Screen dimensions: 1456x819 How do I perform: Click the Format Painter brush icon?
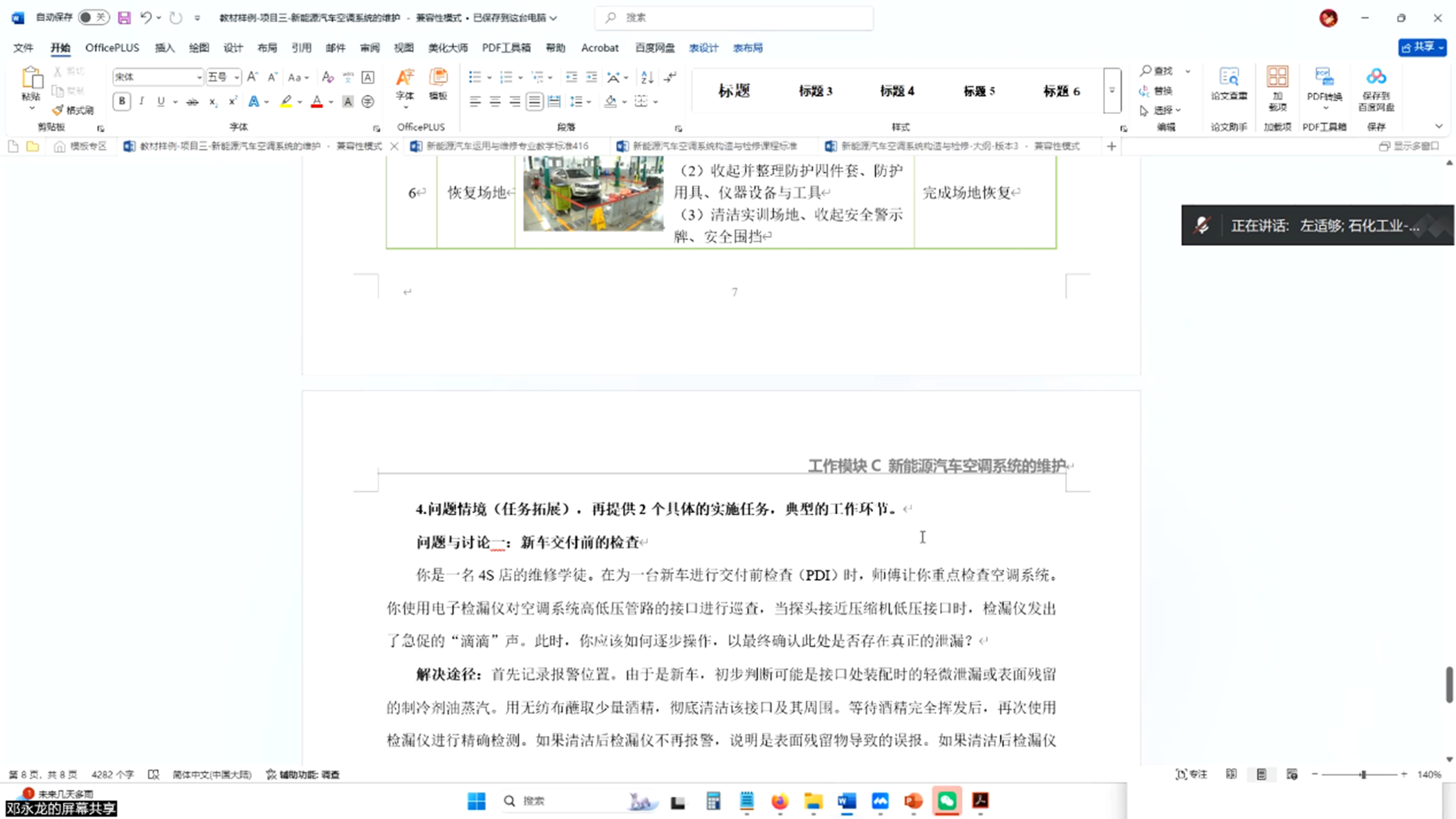click(58, 110)
